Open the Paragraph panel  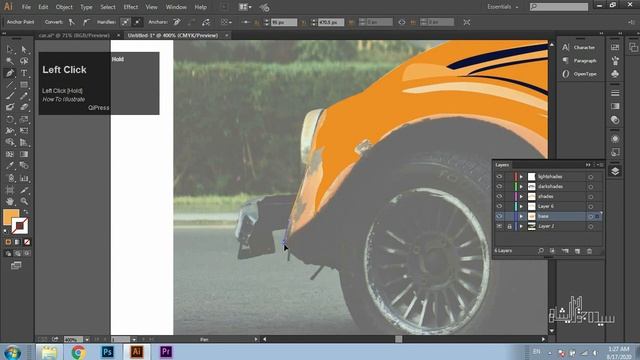click(580, 61)
